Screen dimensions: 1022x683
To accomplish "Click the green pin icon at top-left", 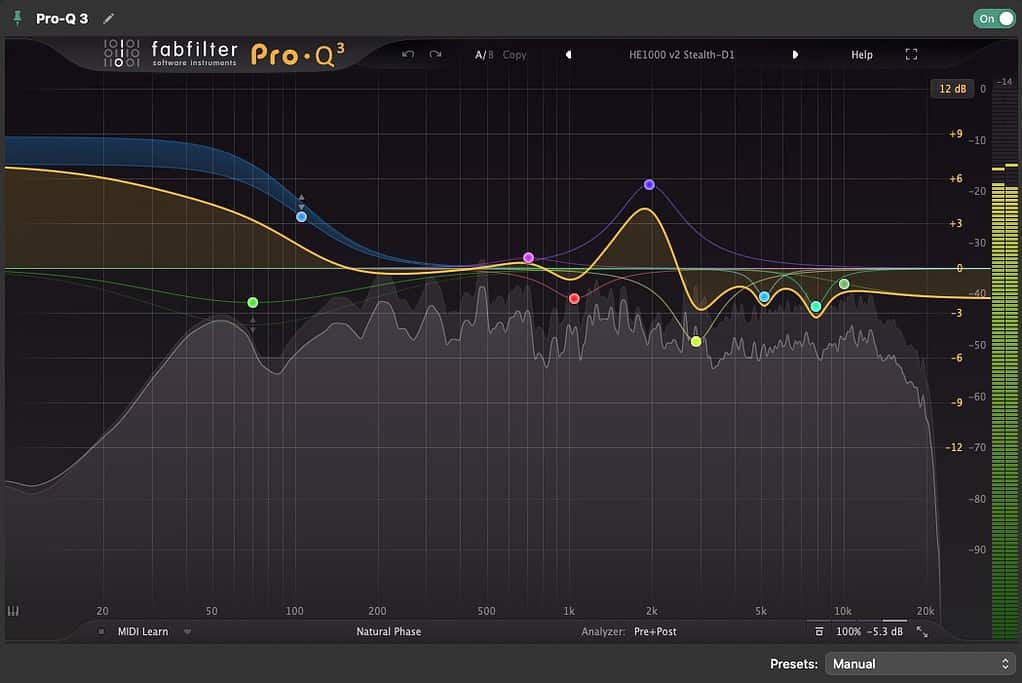I will (18, 18).
